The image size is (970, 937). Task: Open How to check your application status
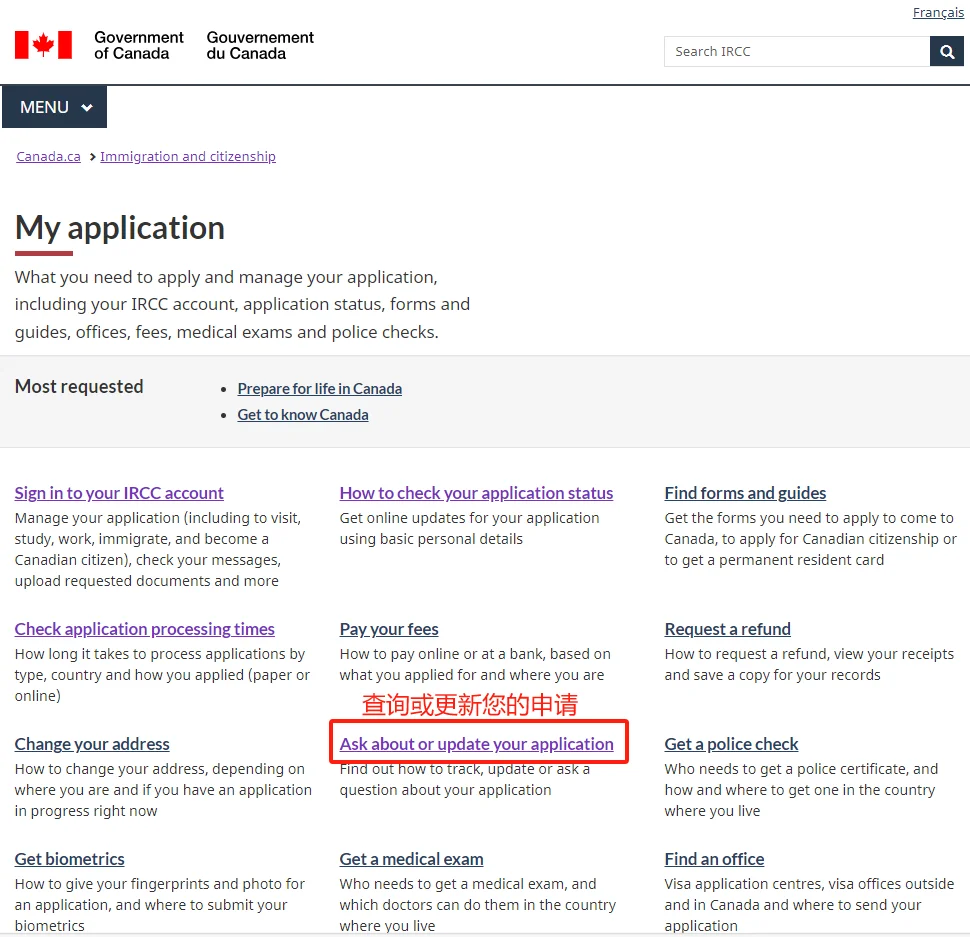coord(476,492)
